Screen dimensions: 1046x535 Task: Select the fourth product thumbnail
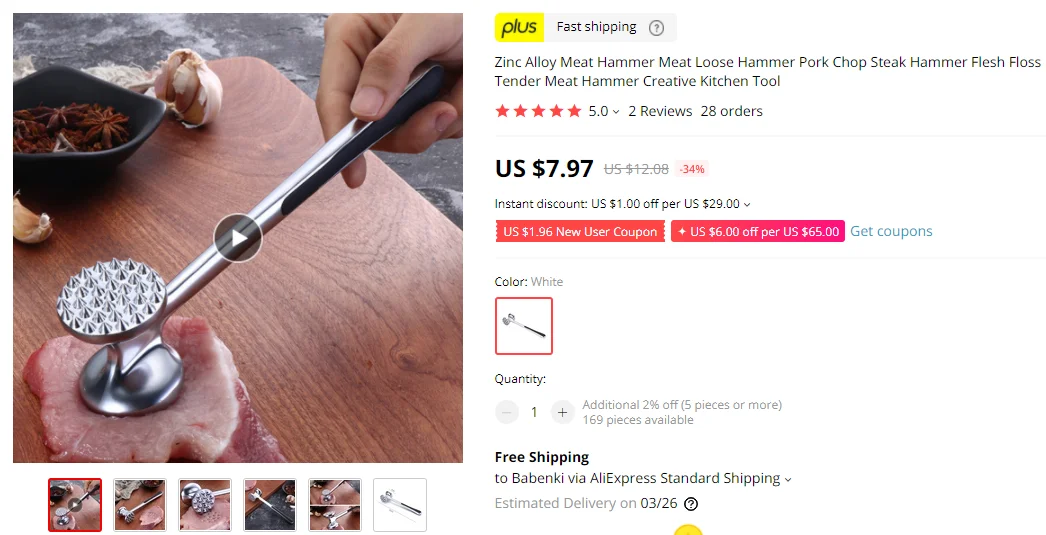coord(270,505)
